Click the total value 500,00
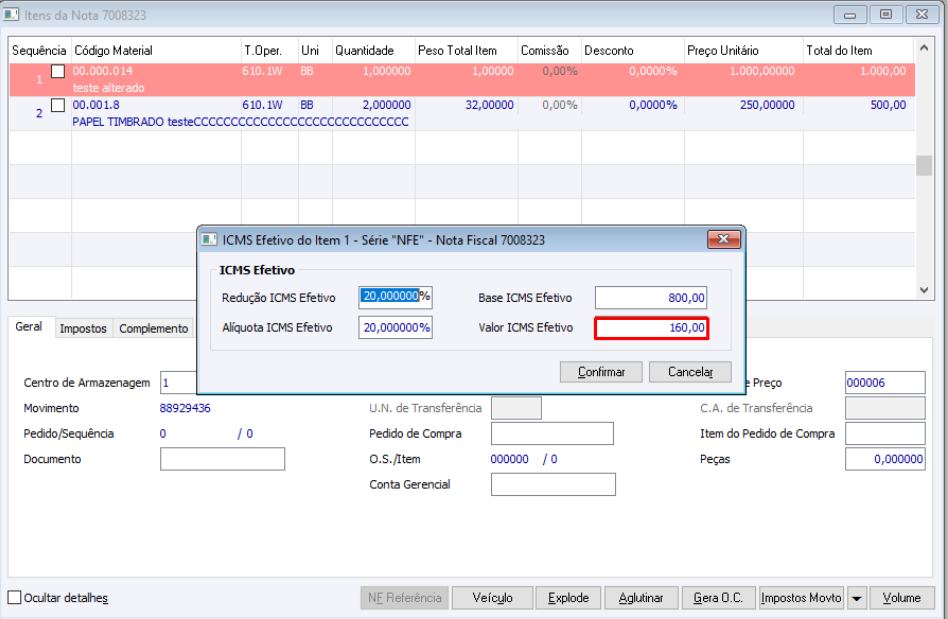This screenshot has width=948, height=619. coord(888,105)
